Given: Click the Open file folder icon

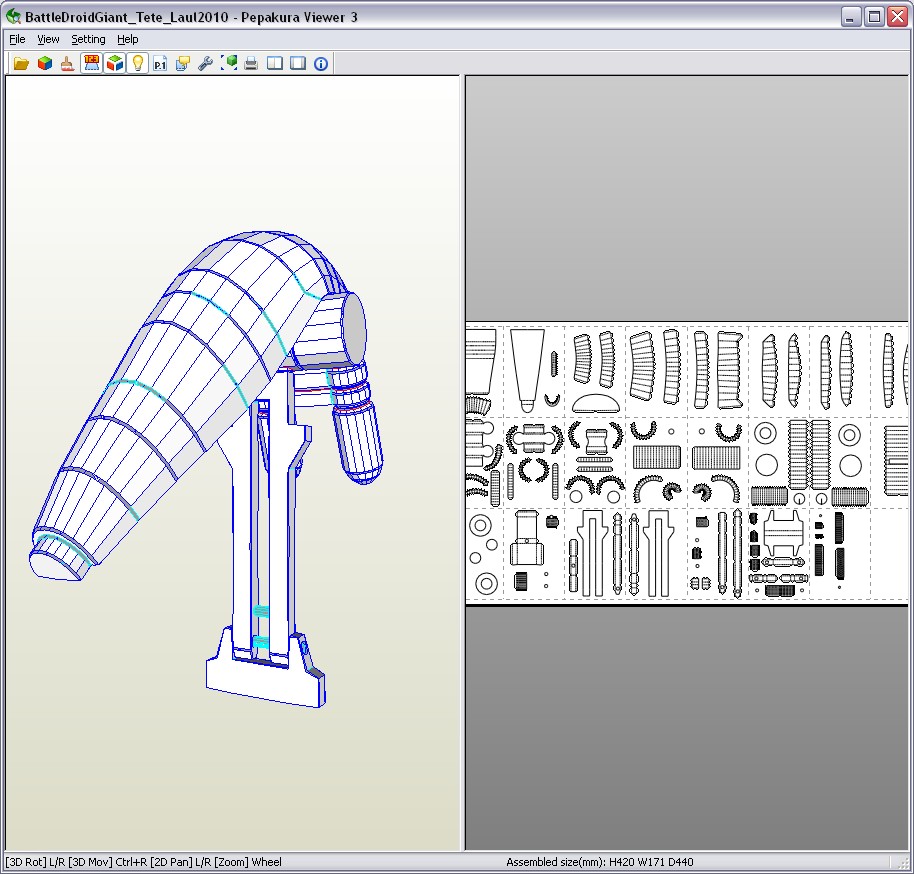Looking at the screenshot, I should tap(21, 63).
